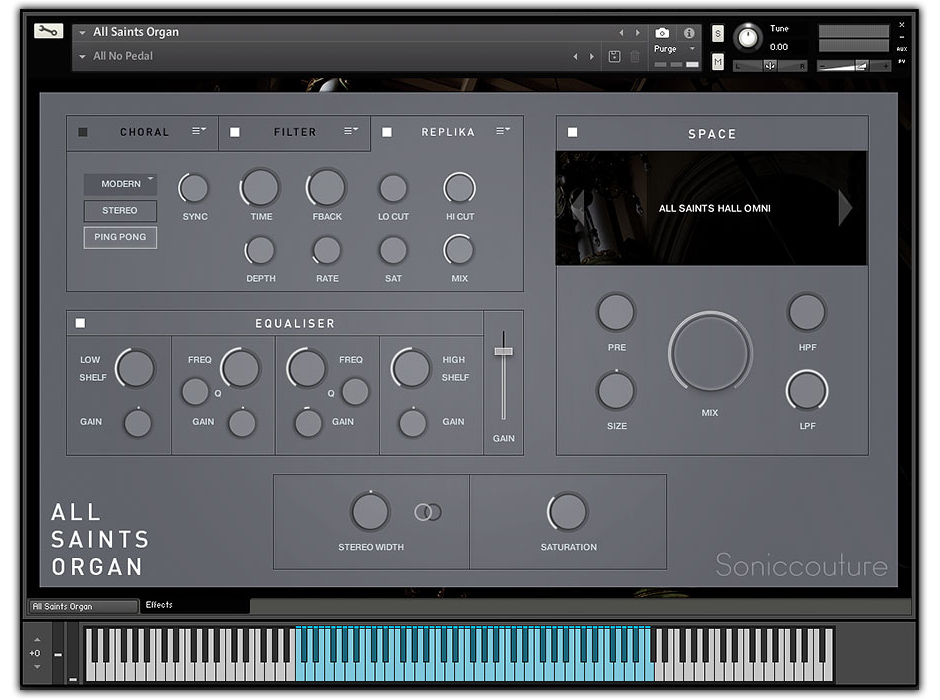Click the Space HPF knob
The height and width of the screenshot is (700, 940).
tap(807, 312)
